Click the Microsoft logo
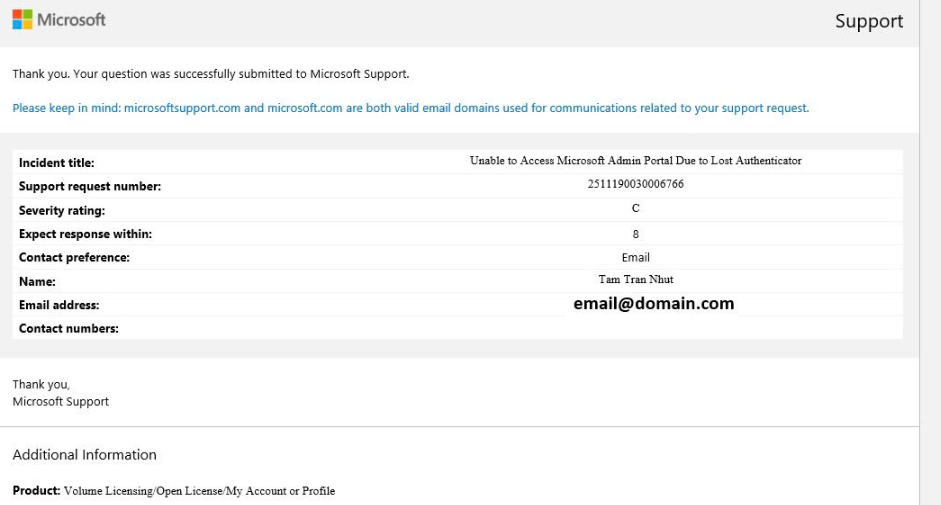This screenshot has width=941, height=505. [x=59, y=20]
